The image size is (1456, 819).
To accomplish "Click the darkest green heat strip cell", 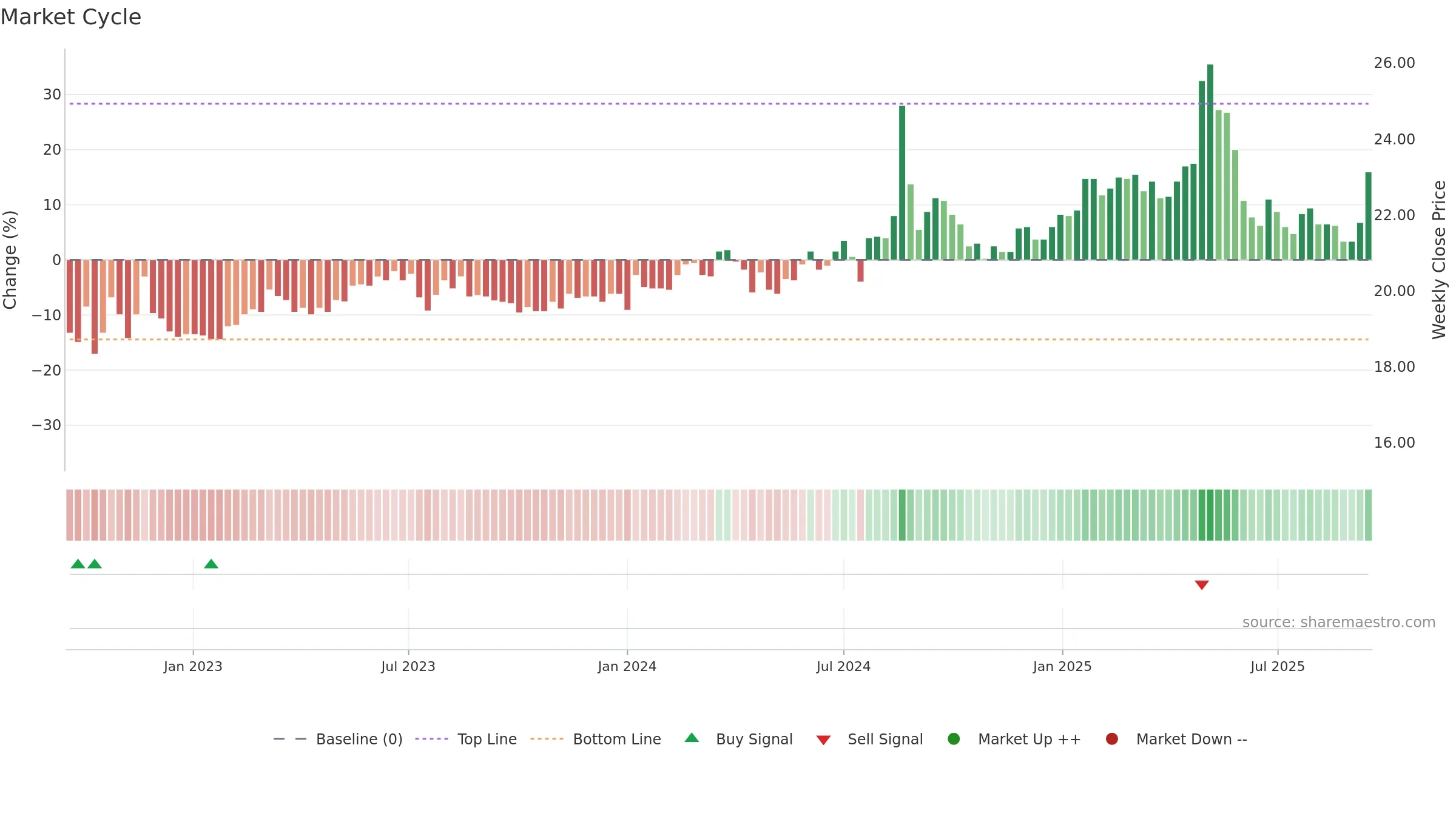I will (x=1210, y=515).
